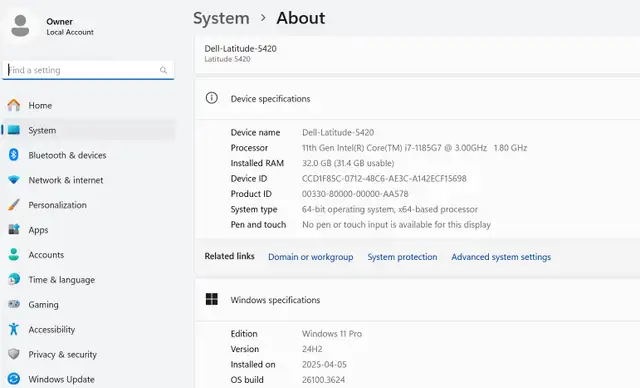The height and width of the screenshot is (388, 640).
Task: Navigate back to System breadcrumb
Action: (x=221, y=18)
